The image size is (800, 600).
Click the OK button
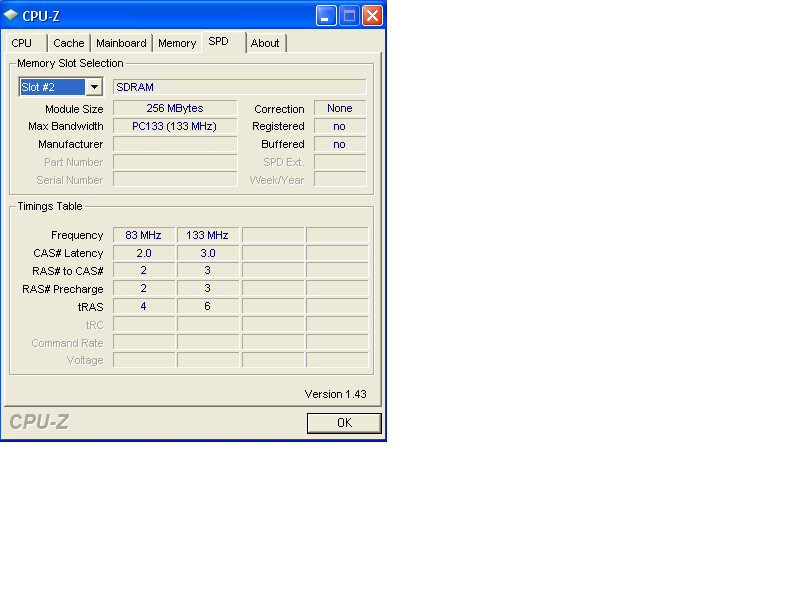click(x=344, y=423)
